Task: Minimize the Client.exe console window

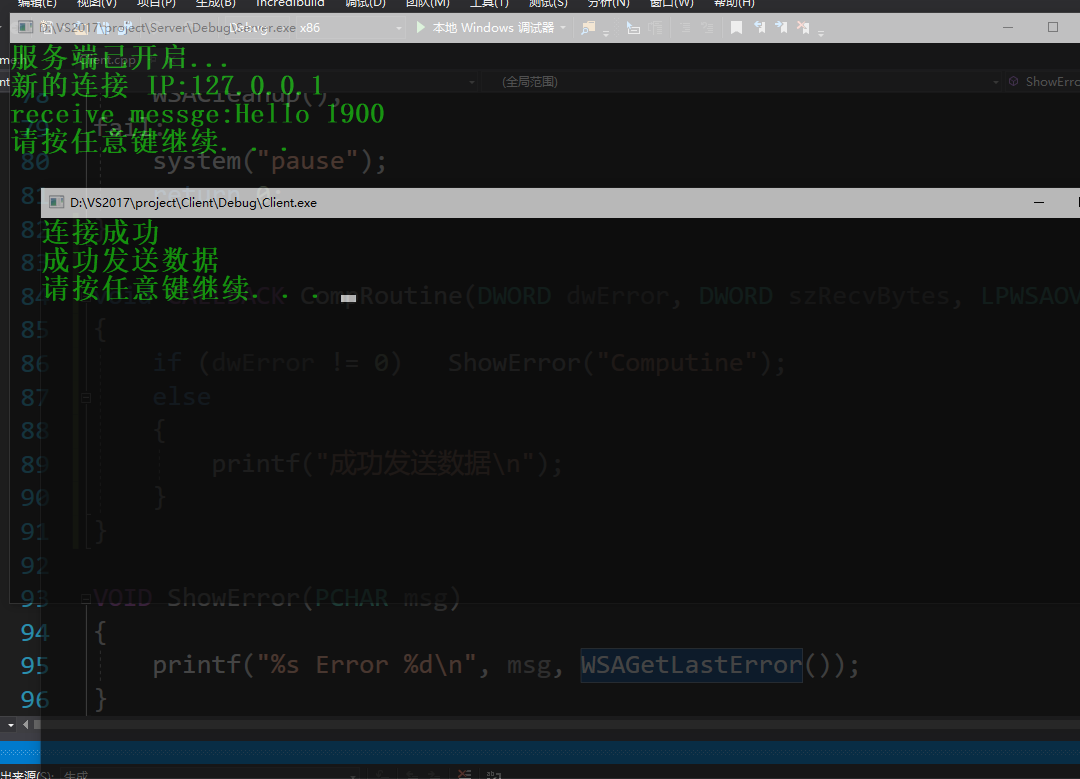Action: [1039, 202]
